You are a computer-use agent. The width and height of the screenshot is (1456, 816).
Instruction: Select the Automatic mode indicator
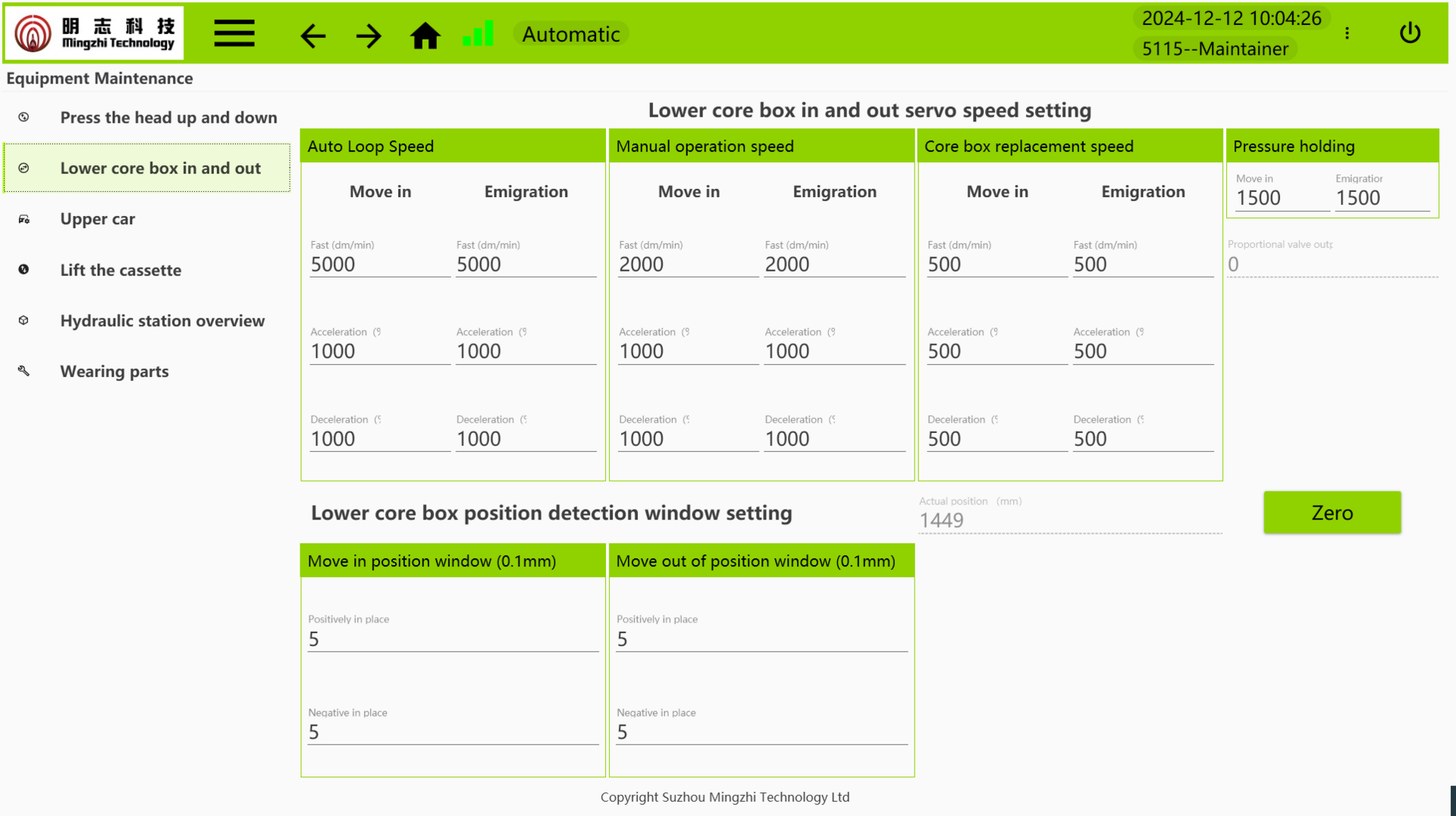click(570, 34)
